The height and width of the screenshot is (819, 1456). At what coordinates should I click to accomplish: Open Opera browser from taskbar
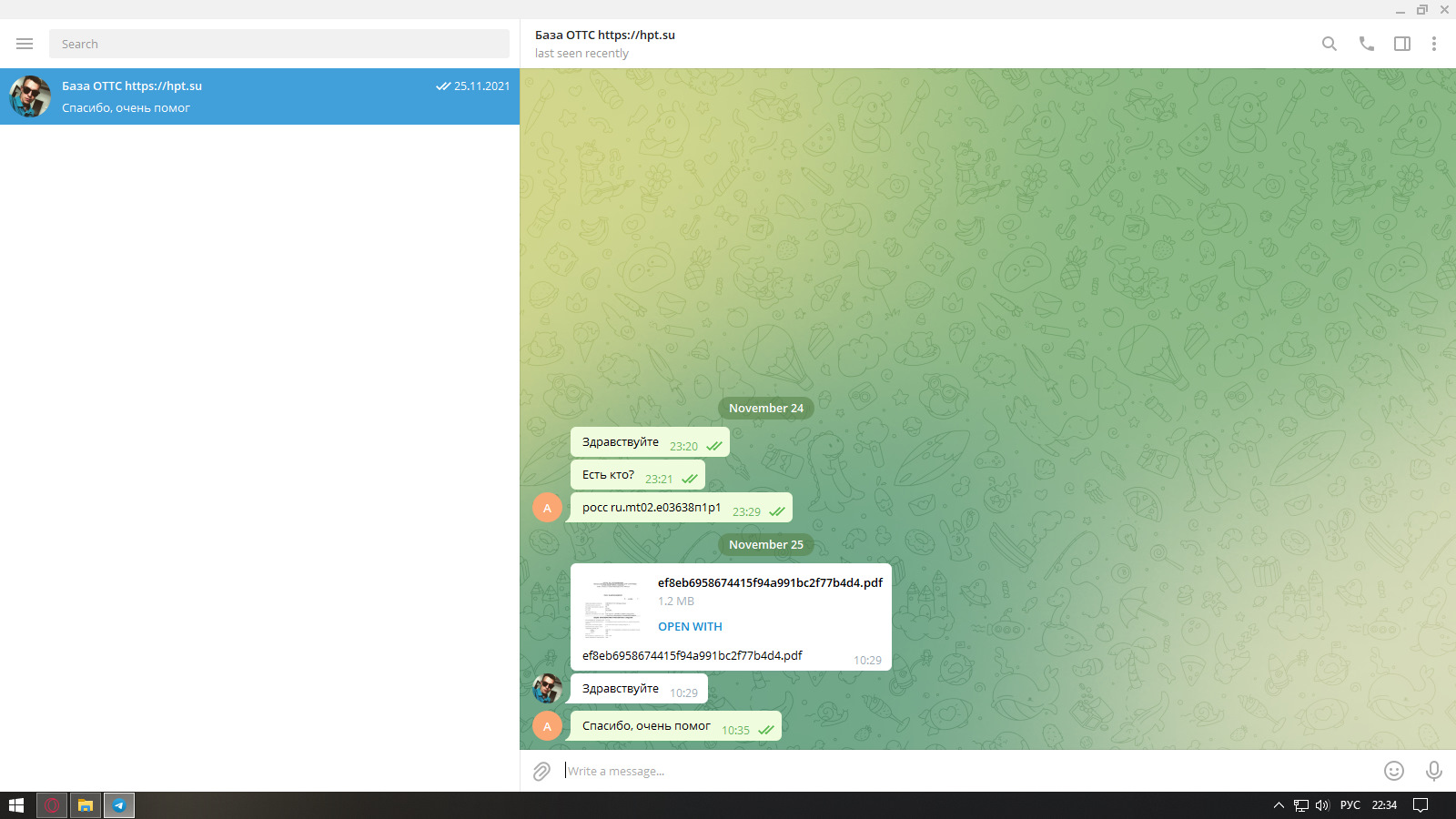click(52, 805)
